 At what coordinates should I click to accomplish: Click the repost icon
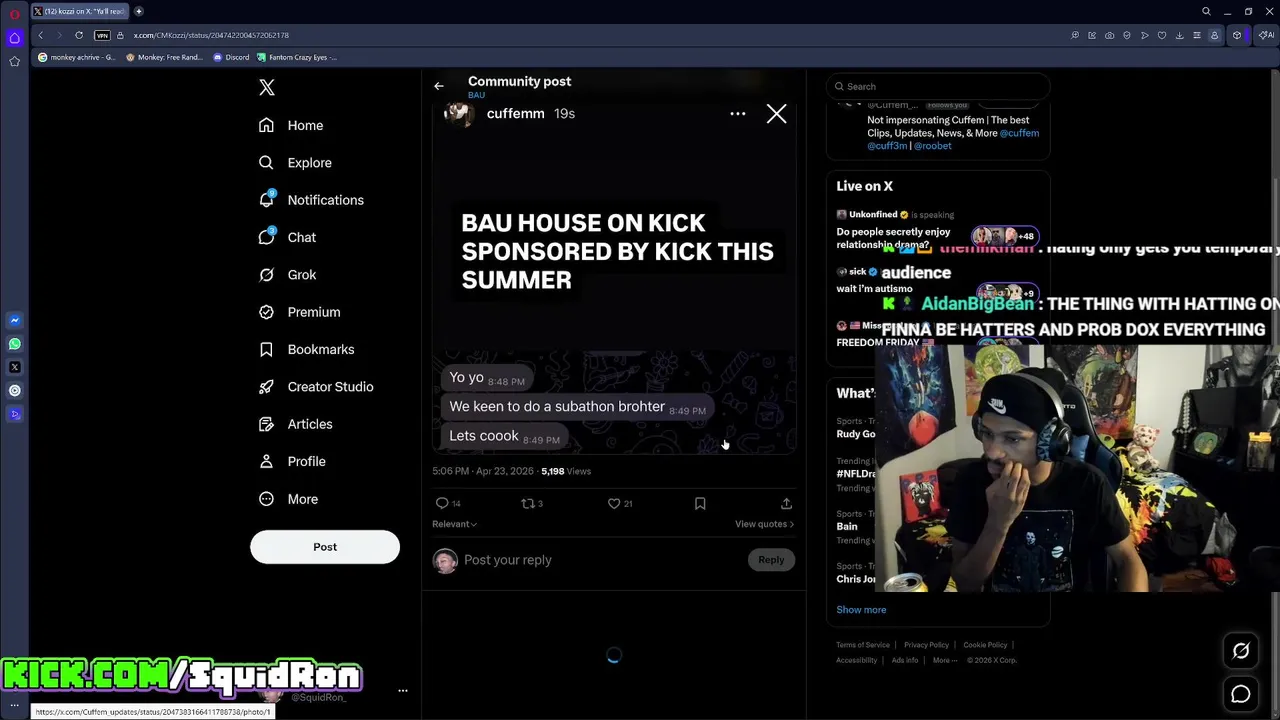tap(528, 503)
